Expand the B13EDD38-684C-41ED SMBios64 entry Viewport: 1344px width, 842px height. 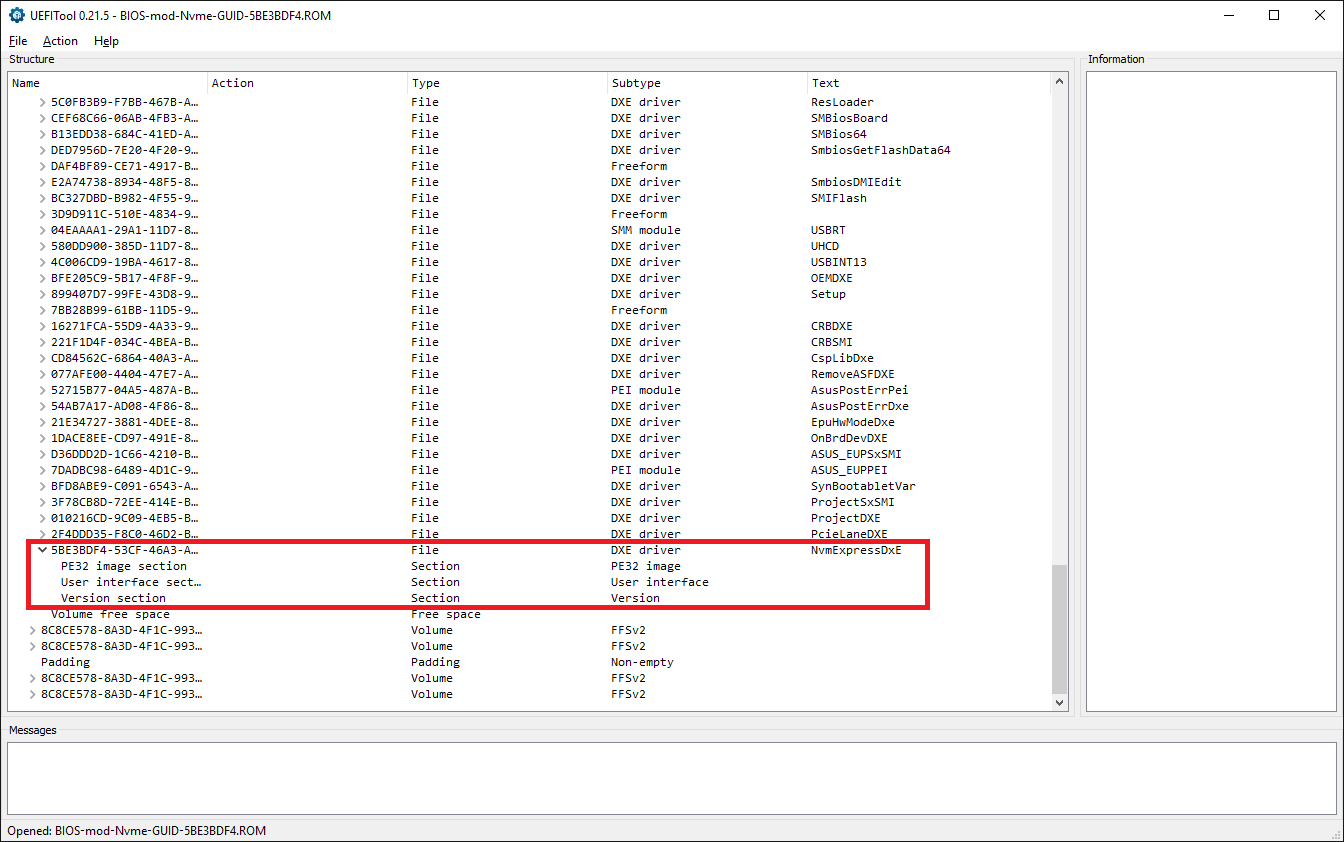coord(42,134)
